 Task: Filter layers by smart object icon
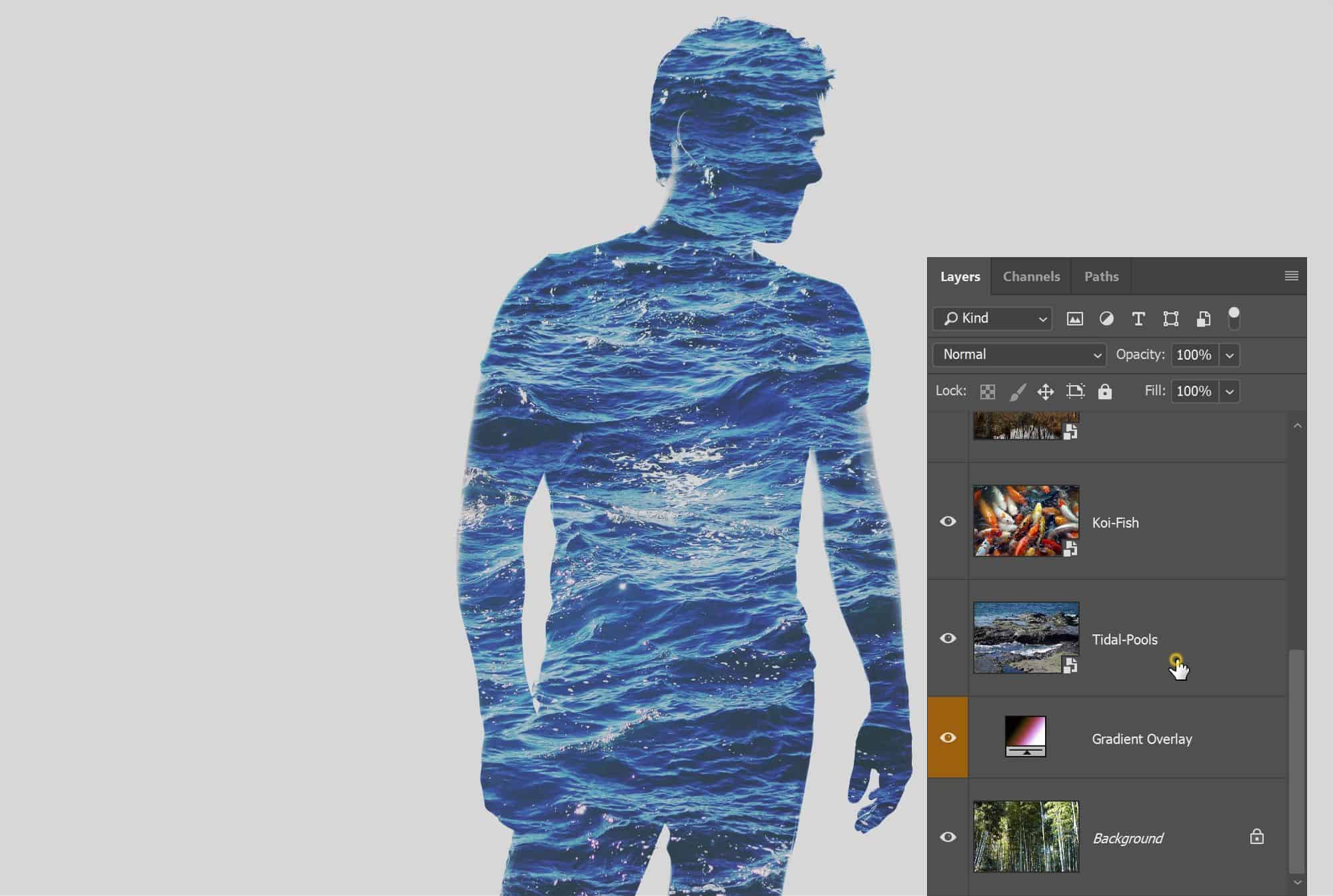click(1203, 319)
